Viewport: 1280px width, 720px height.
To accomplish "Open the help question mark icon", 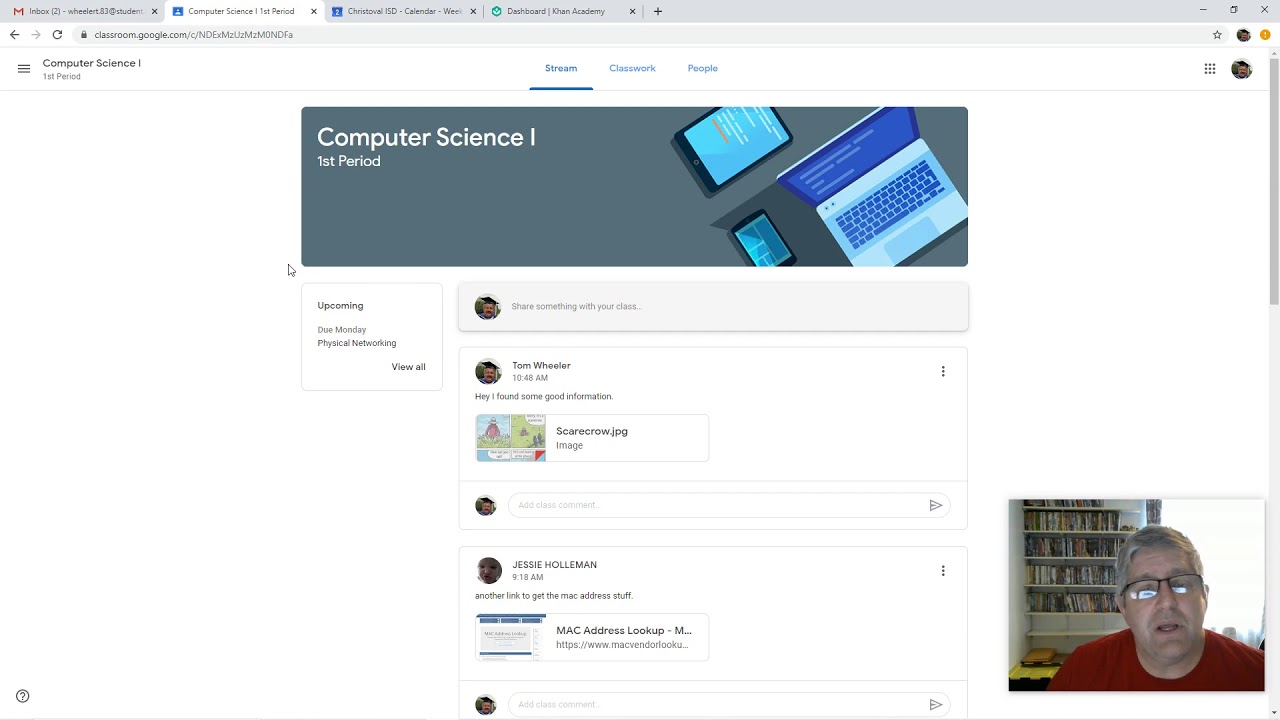I will [23, 696].
